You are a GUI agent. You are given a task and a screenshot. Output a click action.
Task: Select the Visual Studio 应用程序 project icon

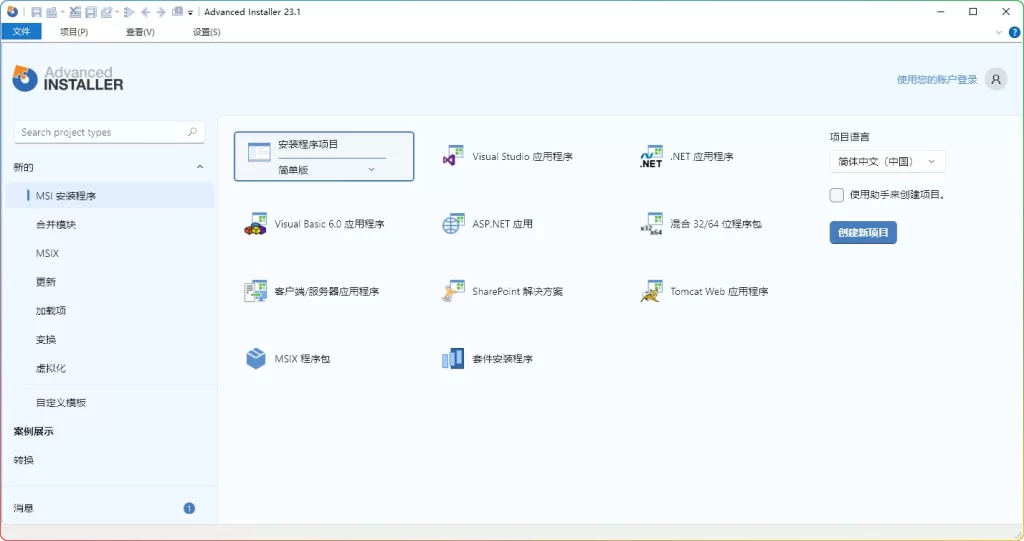coord(453,157)
